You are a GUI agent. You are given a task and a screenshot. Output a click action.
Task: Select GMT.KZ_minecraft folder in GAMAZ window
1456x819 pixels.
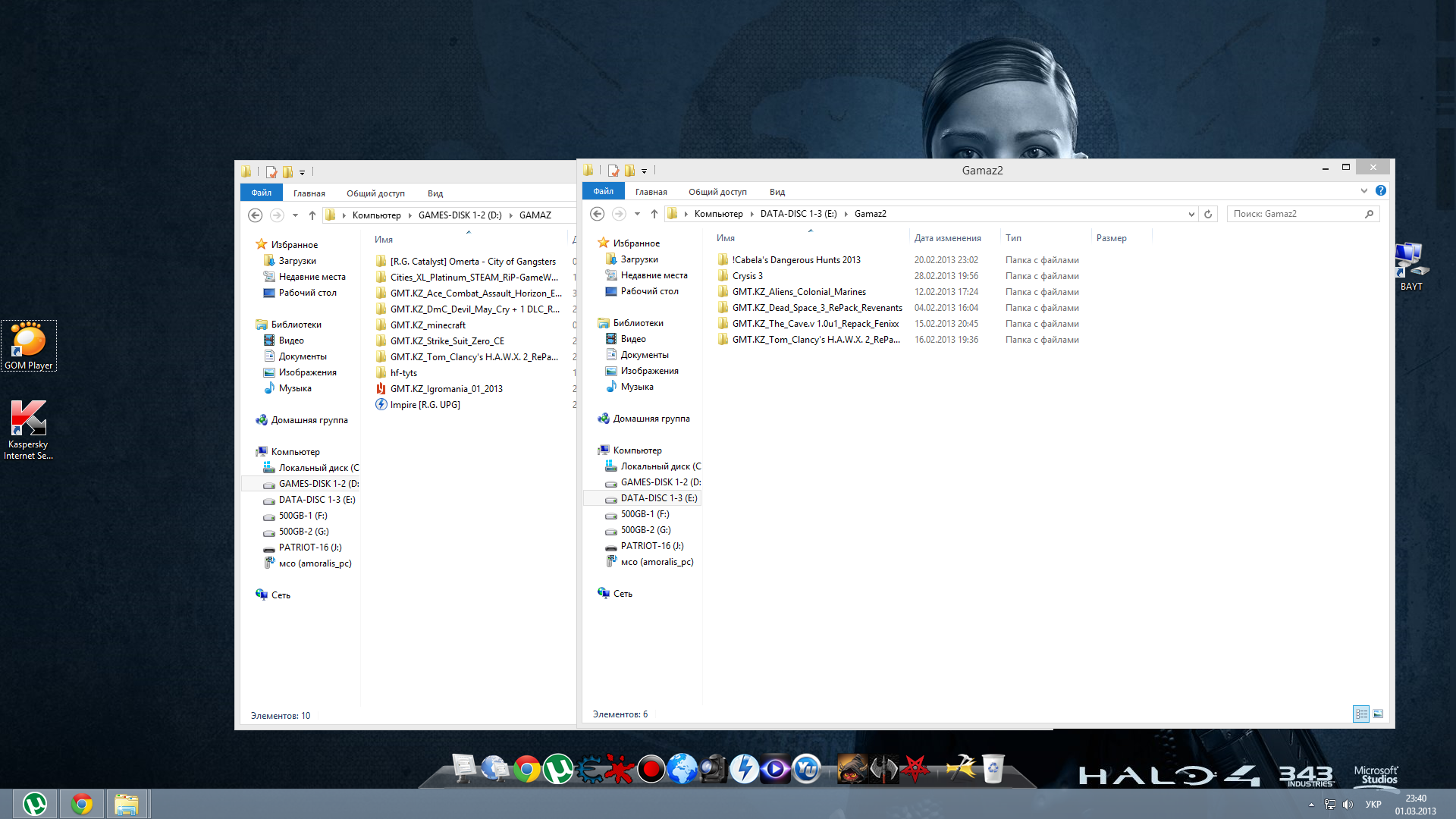pyautogui.click(x=428, y=325)
